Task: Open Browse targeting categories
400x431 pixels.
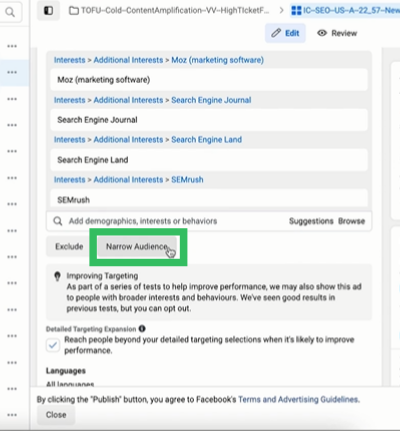Action: (351, 221)
